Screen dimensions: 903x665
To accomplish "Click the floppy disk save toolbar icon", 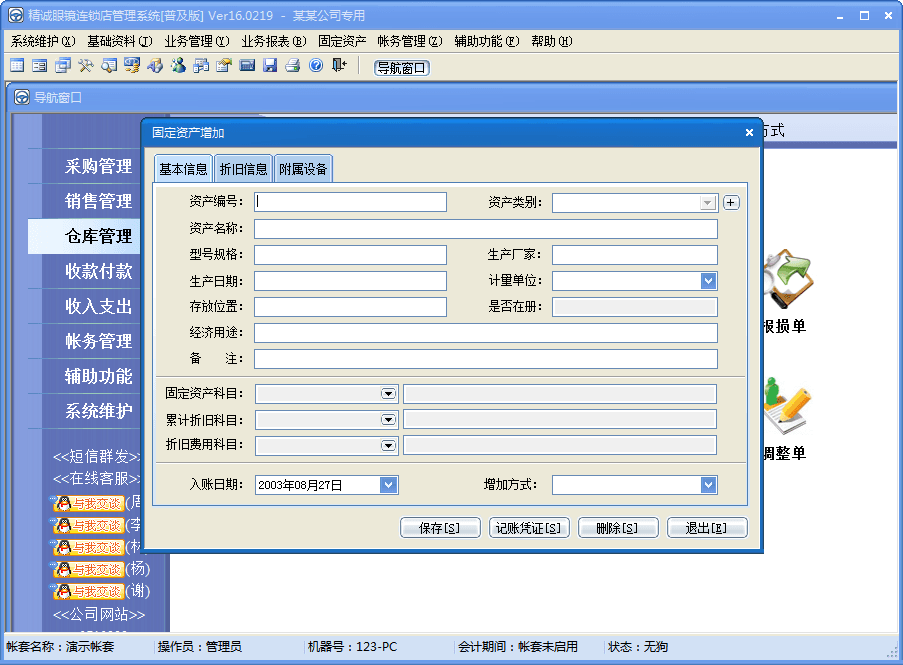I will (270, 66).
